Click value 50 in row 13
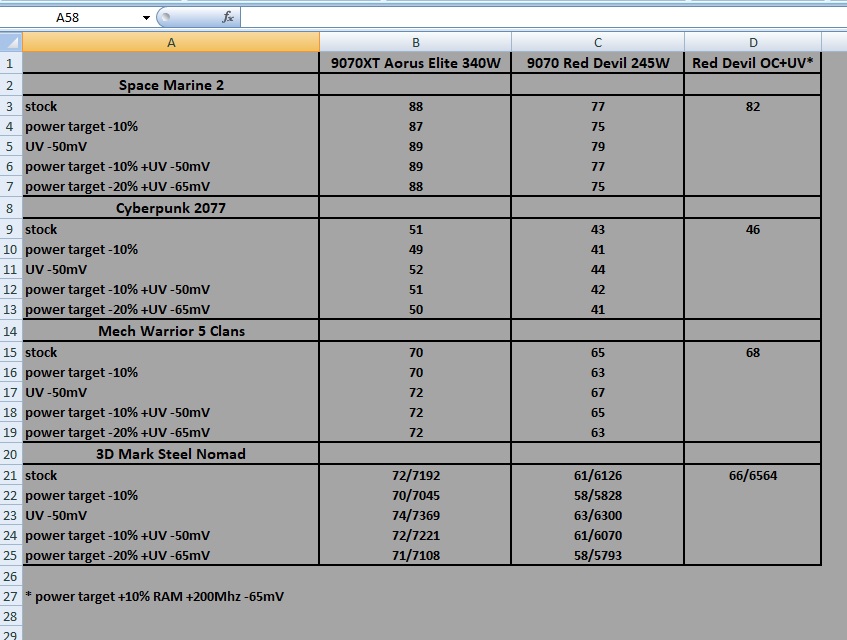 point(415,309)
